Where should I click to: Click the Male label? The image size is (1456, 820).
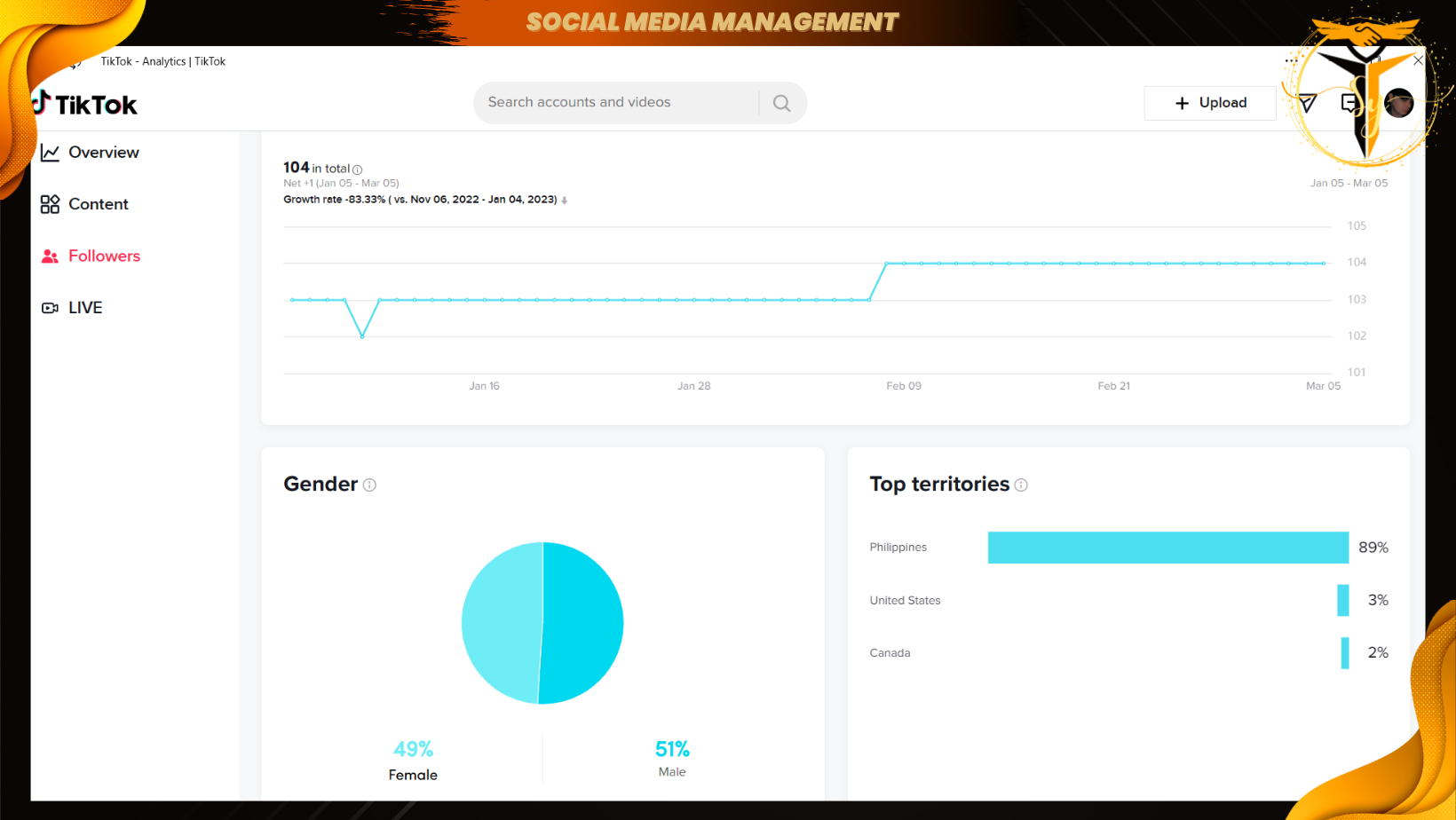point(672,772)
